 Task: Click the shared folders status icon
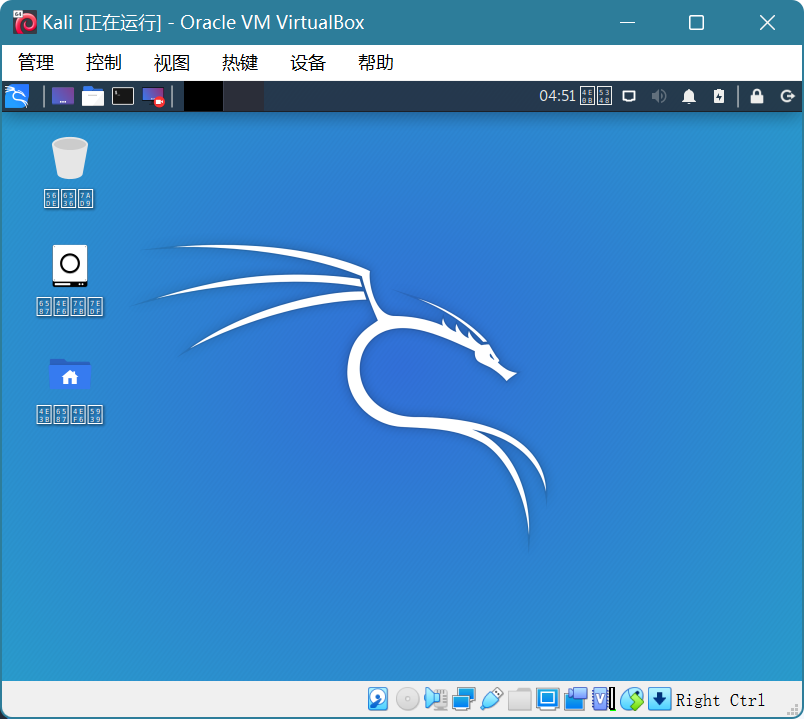(519, 699)
